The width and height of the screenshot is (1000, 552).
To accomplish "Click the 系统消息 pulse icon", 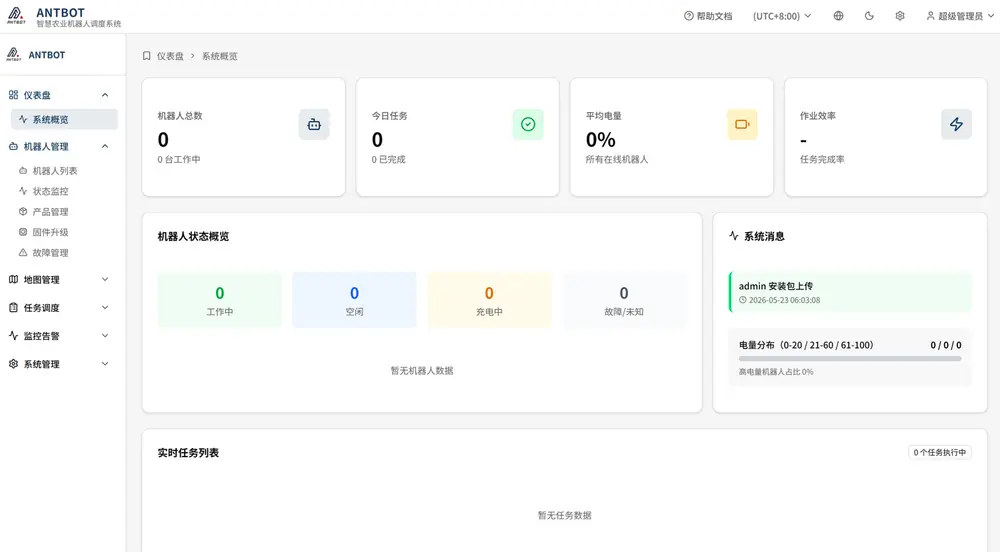I will click(x=734, y=236).
